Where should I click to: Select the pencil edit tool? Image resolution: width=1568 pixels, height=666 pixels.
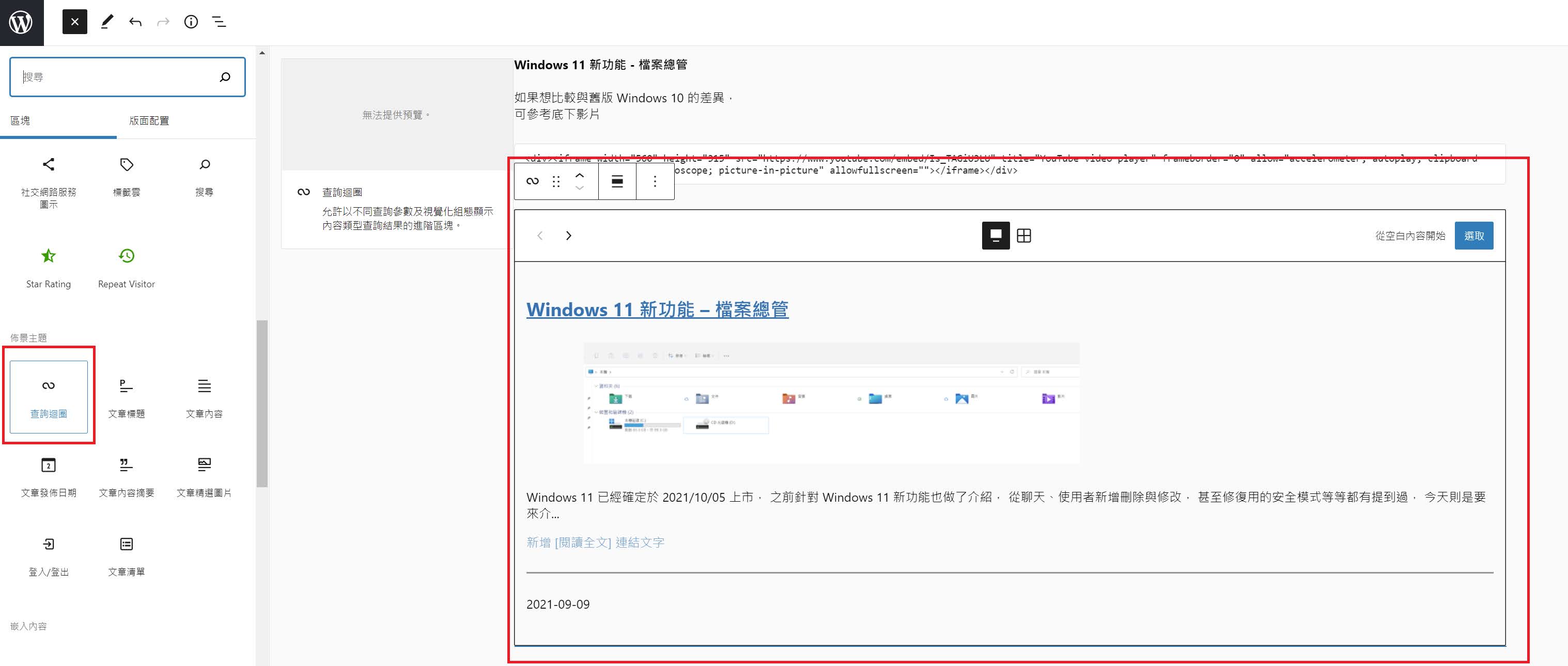point(107,22)
